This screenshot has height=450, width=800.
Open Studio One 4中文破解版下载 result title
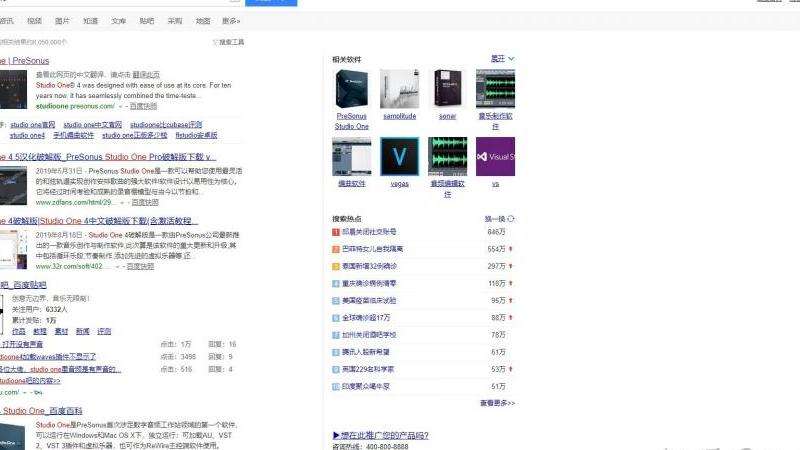99,221
